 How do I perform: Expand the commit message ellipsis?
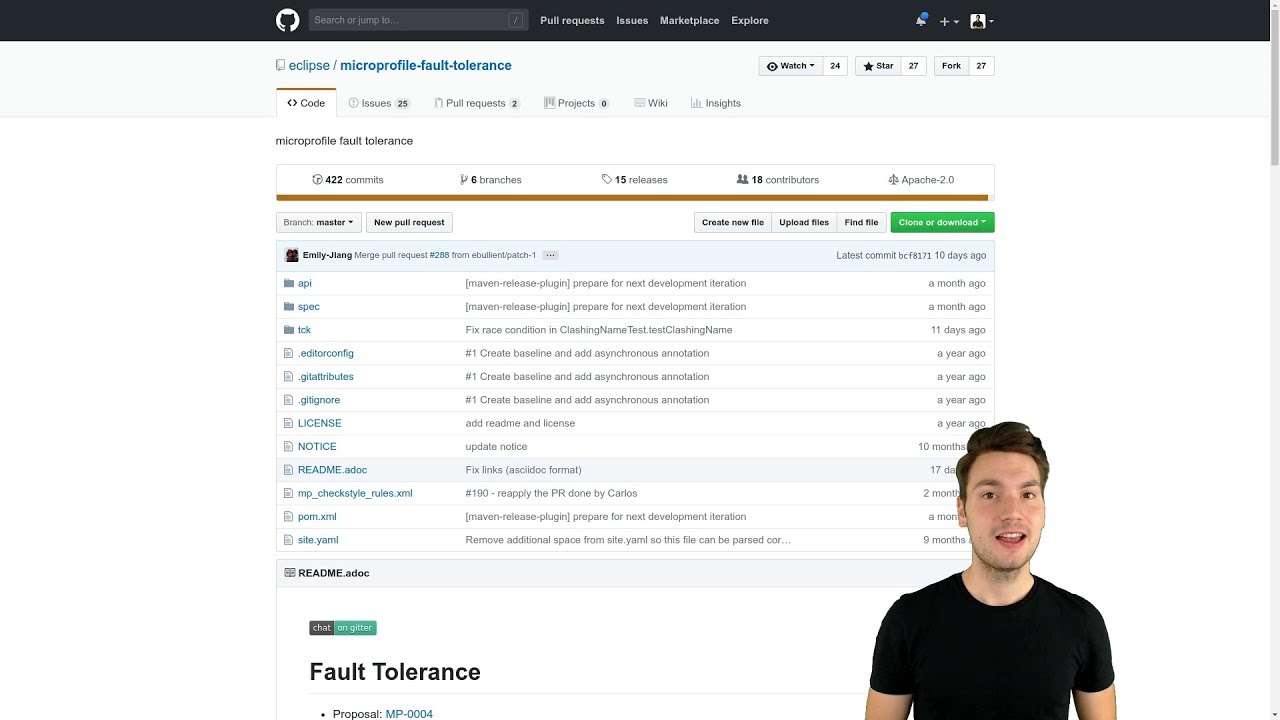(x=550, y=255)
